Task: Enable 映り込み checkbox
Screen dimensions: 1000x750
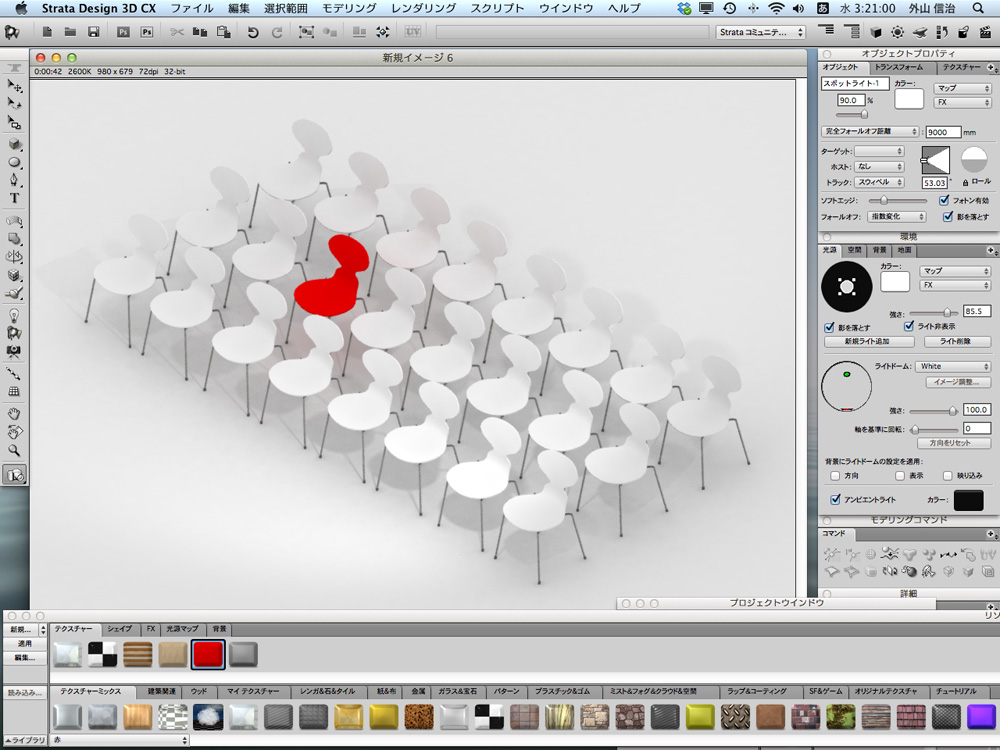Action: tap(948, 476)
